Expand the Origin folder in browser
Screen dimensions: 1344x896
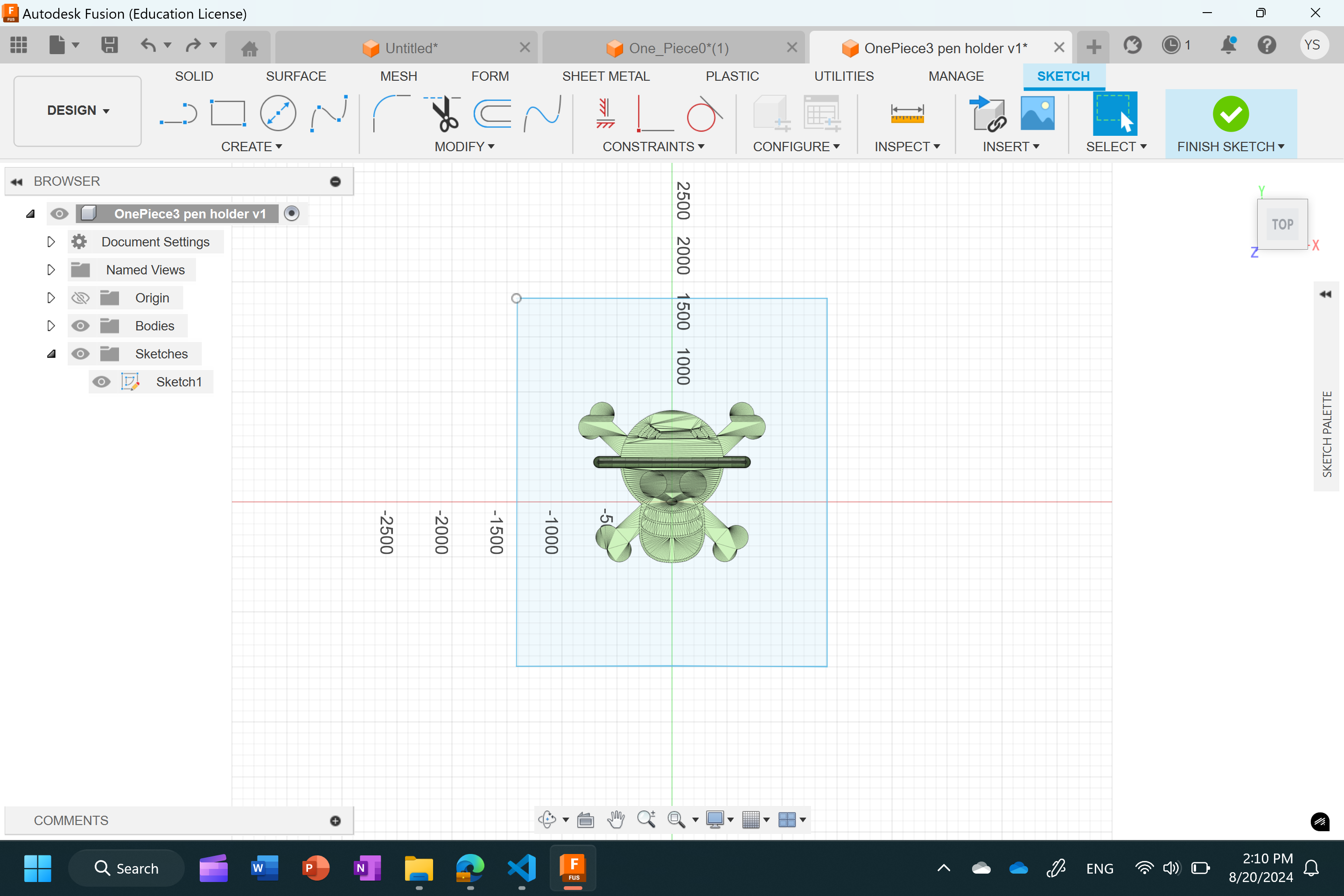[x=50, y=297]
